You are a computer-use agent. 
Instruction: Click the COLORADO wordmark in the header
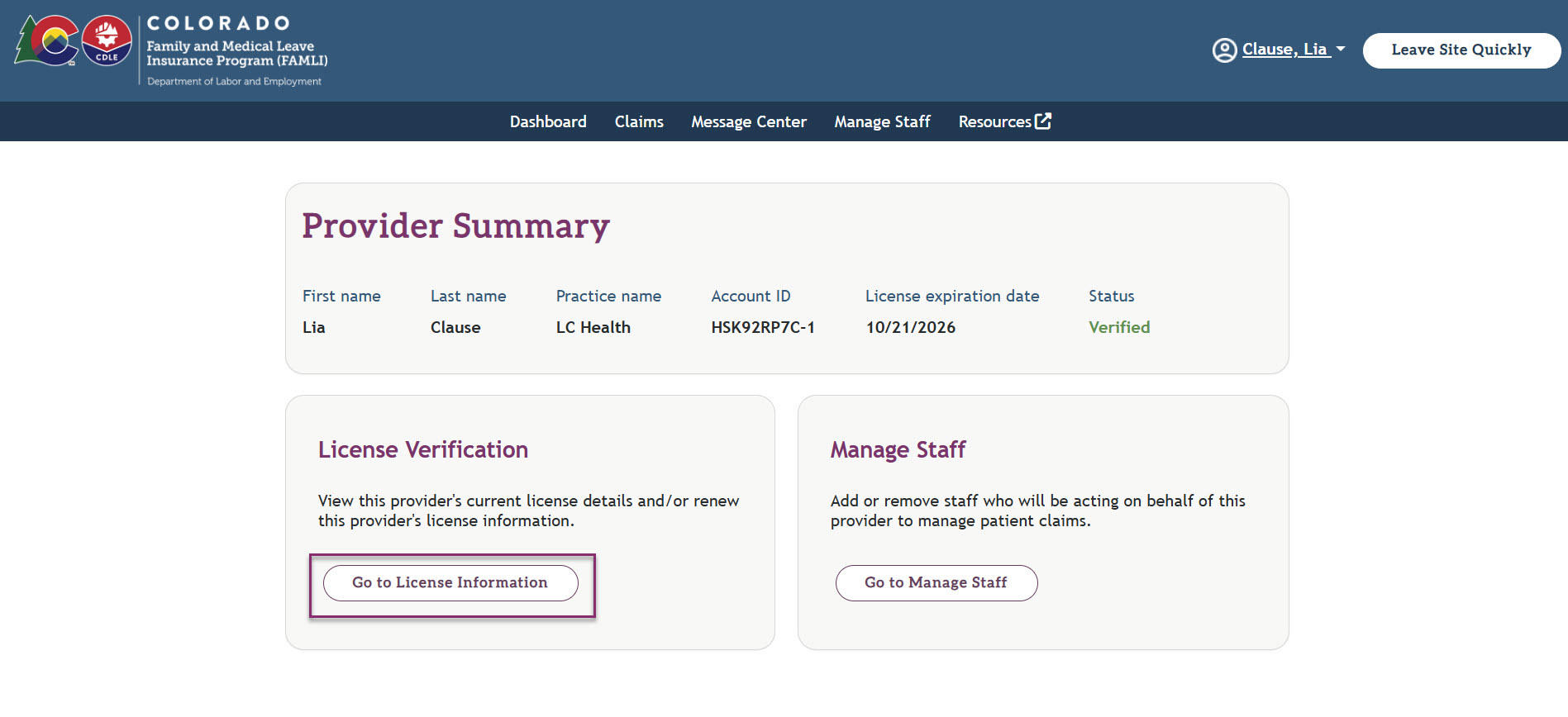(218, 23)
